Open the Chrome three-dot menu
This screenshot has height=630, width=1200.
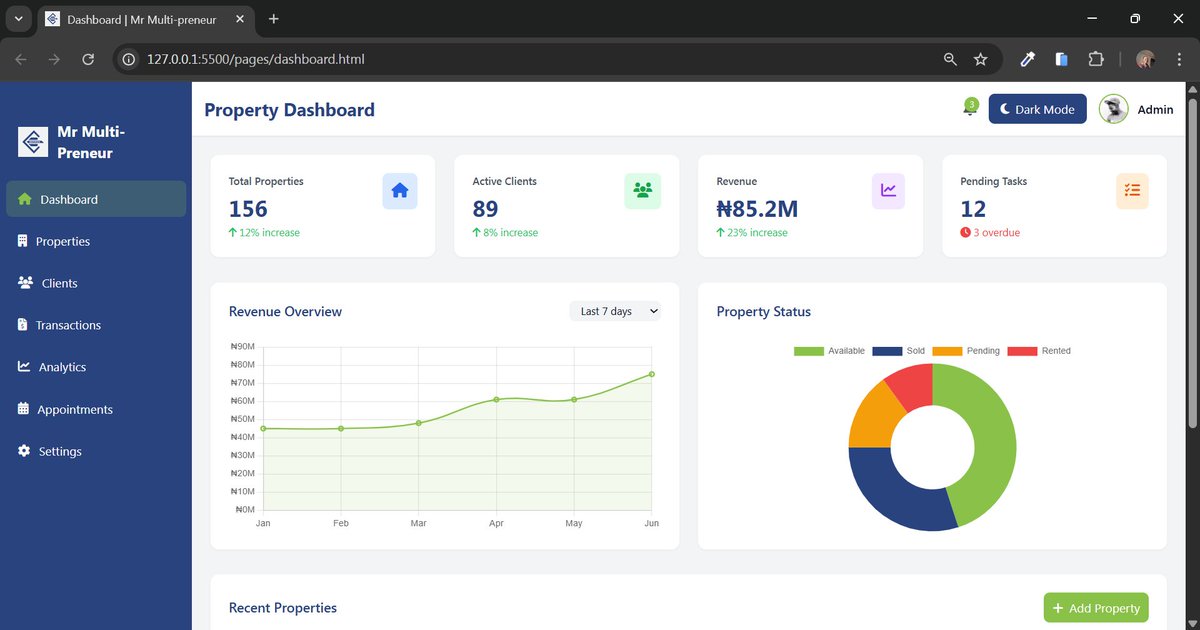pos(1179,59)
